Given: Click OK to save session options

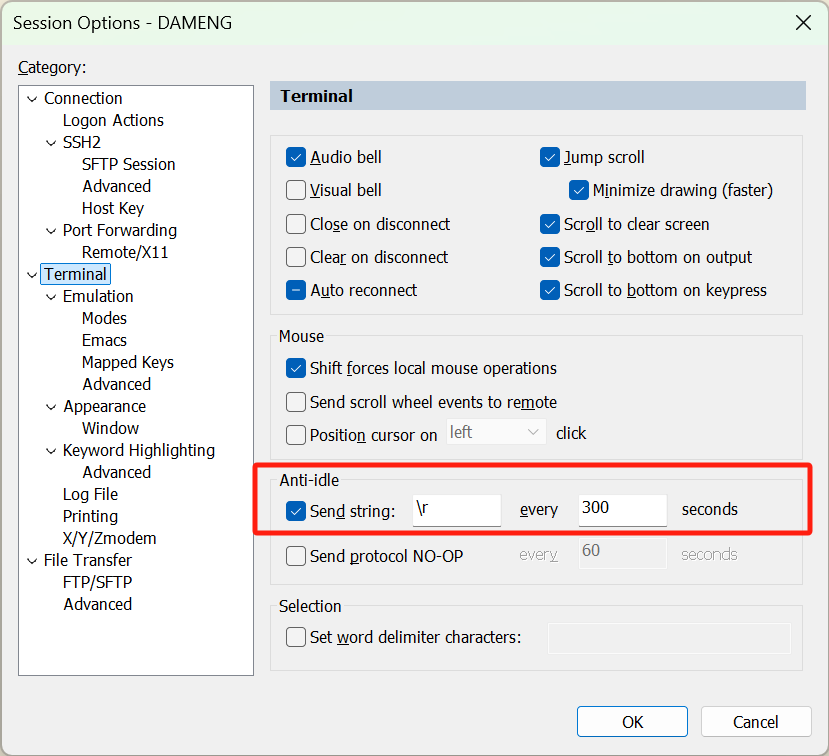Looking at the screenshot, I should [632, 722].
